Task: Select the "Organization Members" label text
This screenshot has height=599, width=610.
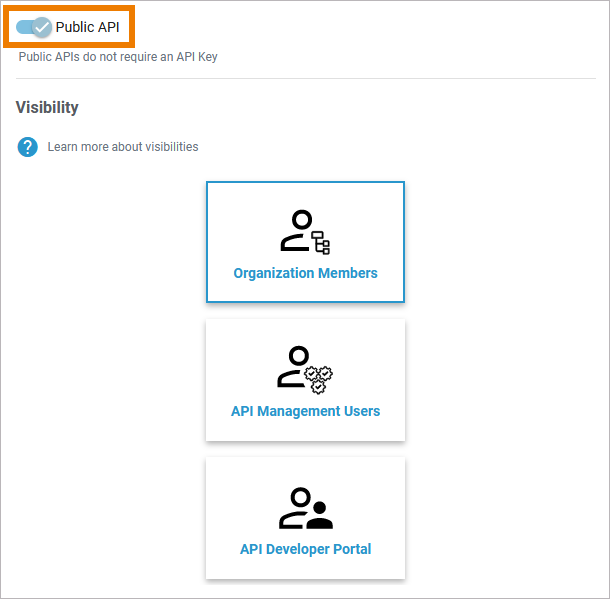Action: 305,273
